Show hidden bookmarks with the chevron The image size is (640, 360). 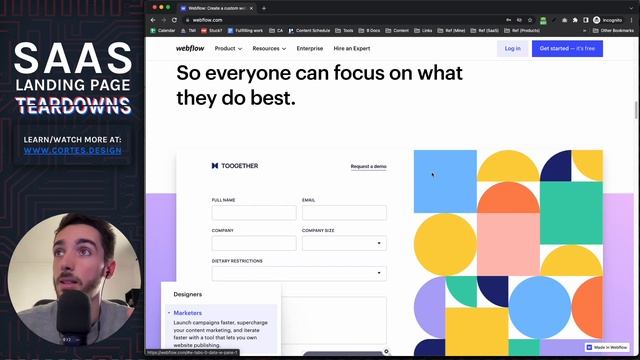point(584,31)
